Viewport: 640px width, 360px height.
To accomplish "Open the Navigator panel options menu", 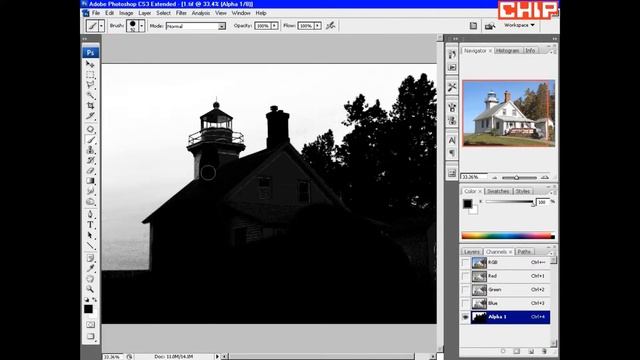I will (x=551, y=51).
